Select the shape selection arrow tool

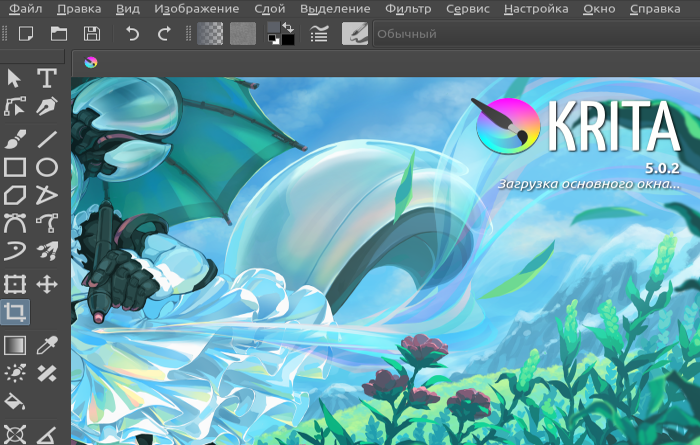click(14, 78)
